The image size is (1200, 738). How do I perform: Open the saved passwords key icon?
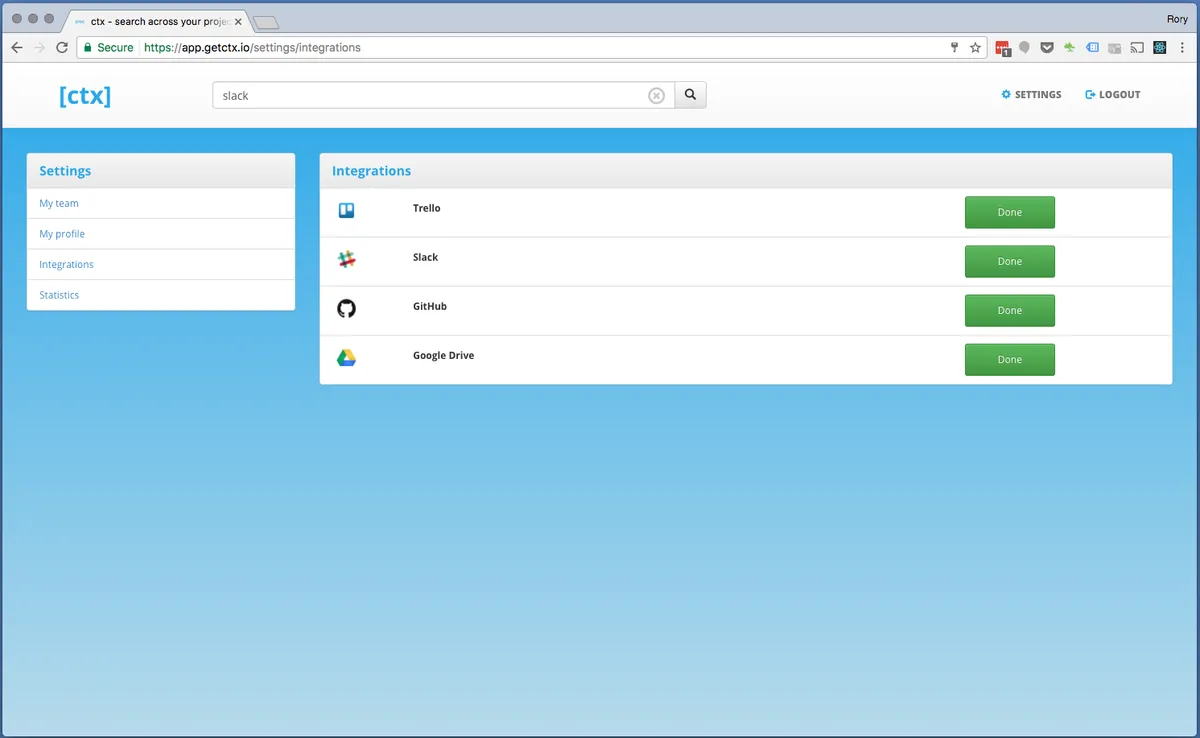pyautogui.click(x=954, y=47)
